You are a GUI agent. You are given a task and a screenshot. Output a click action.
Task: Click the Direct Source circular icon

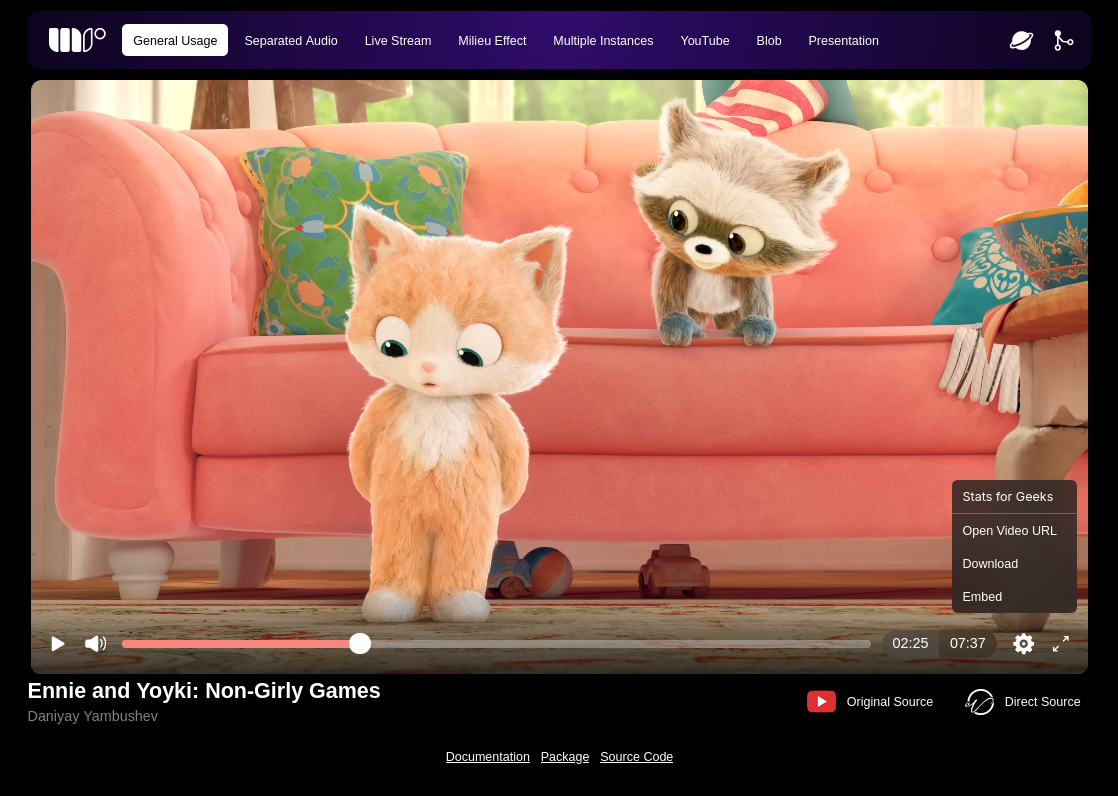point(980,702)
